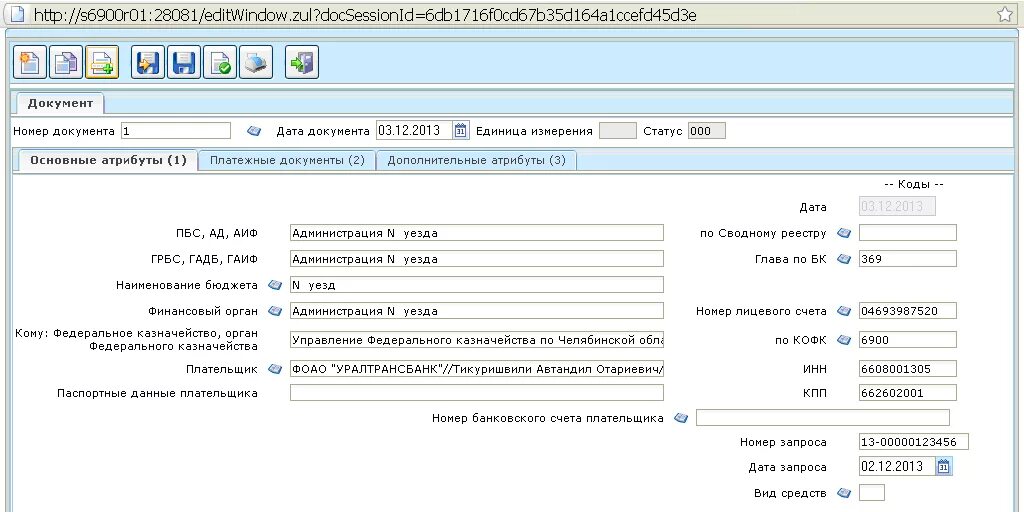Open lookup for Вид средств

844,492
